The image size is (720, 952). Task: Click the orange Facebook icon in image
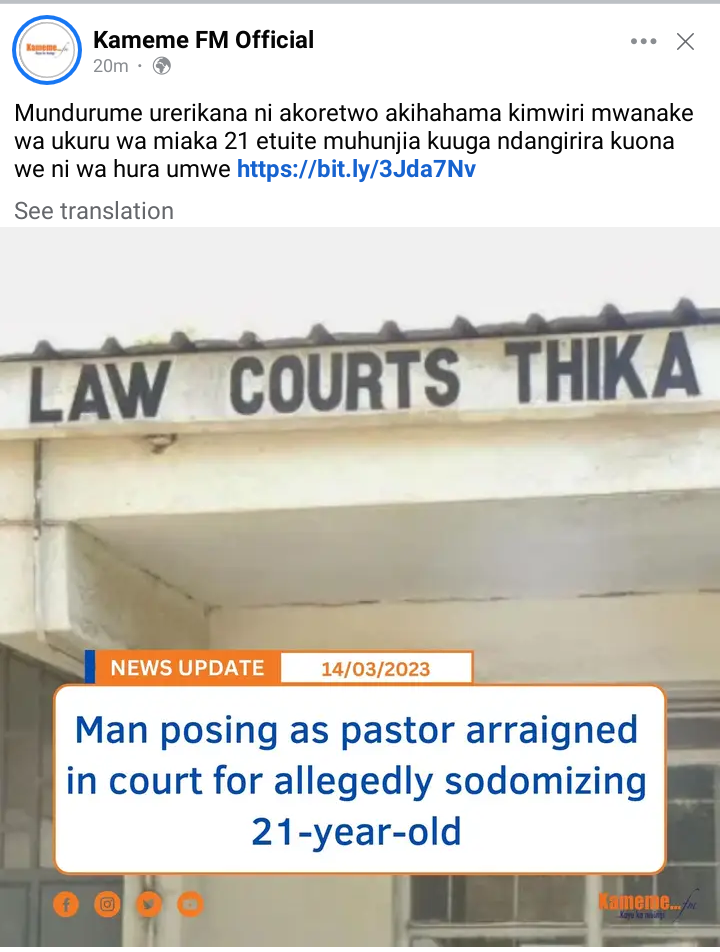point(66,905)
